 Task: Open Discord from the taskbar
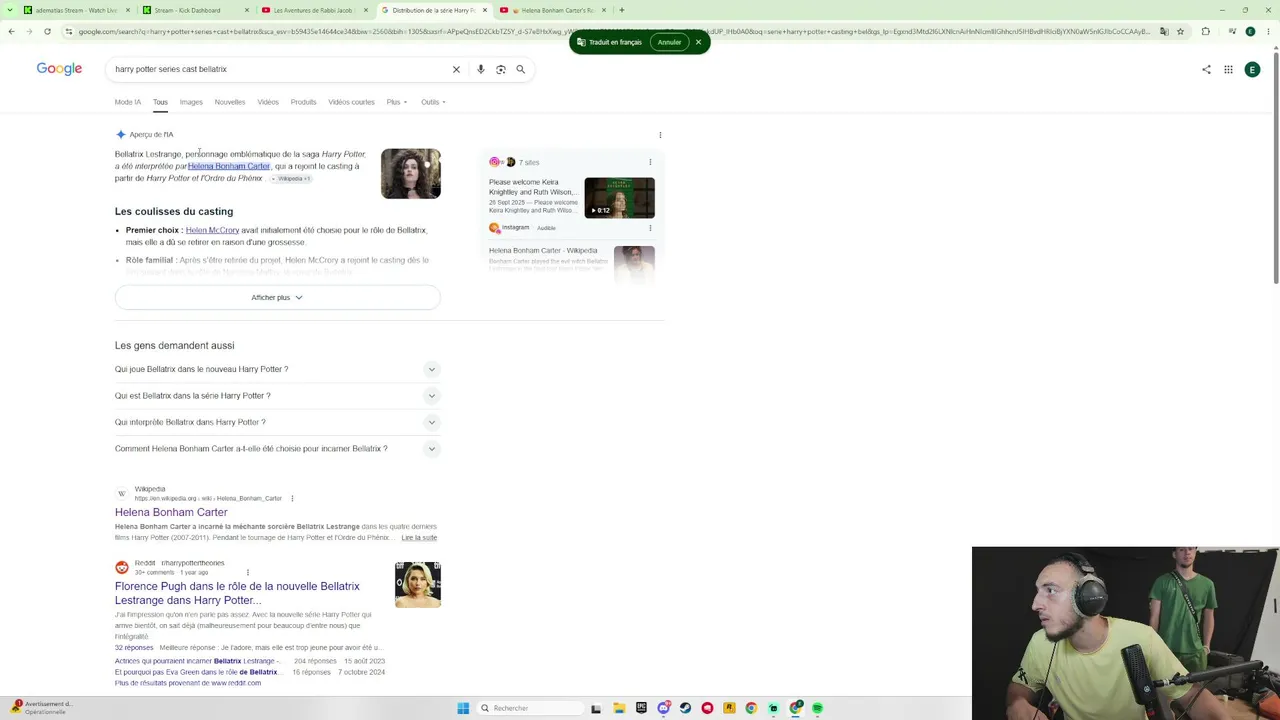click(x=663, y=708)
